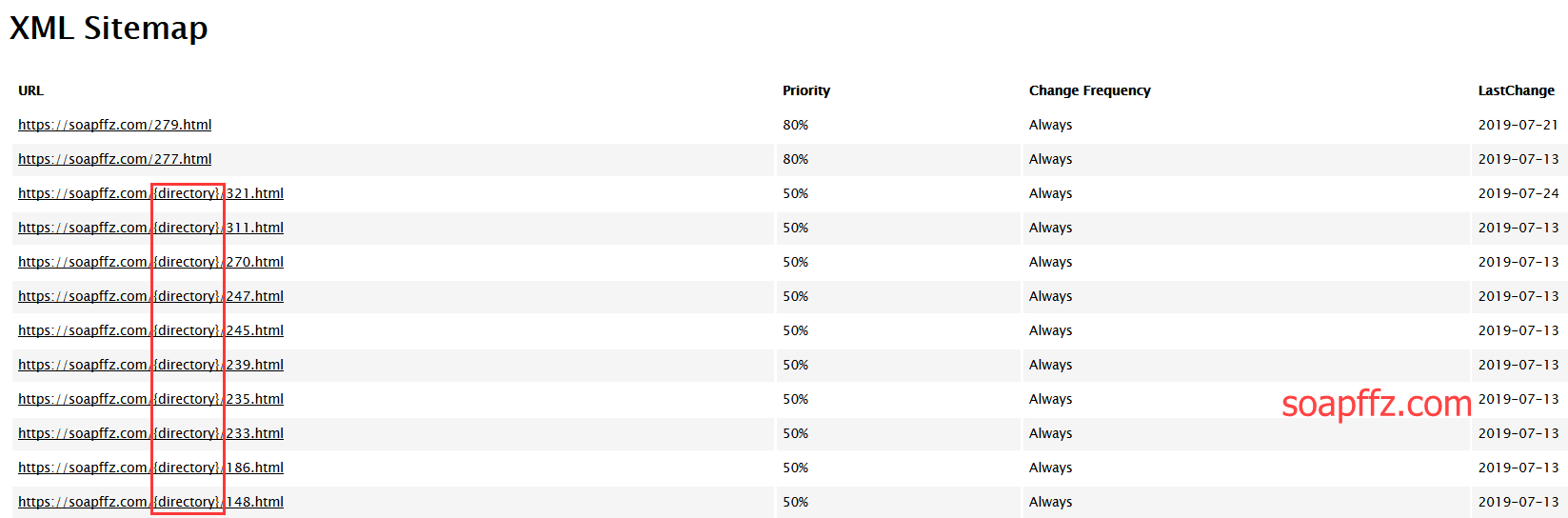
Task: Open the soapffz.com/277.html link
Action: tap(115, 159)
